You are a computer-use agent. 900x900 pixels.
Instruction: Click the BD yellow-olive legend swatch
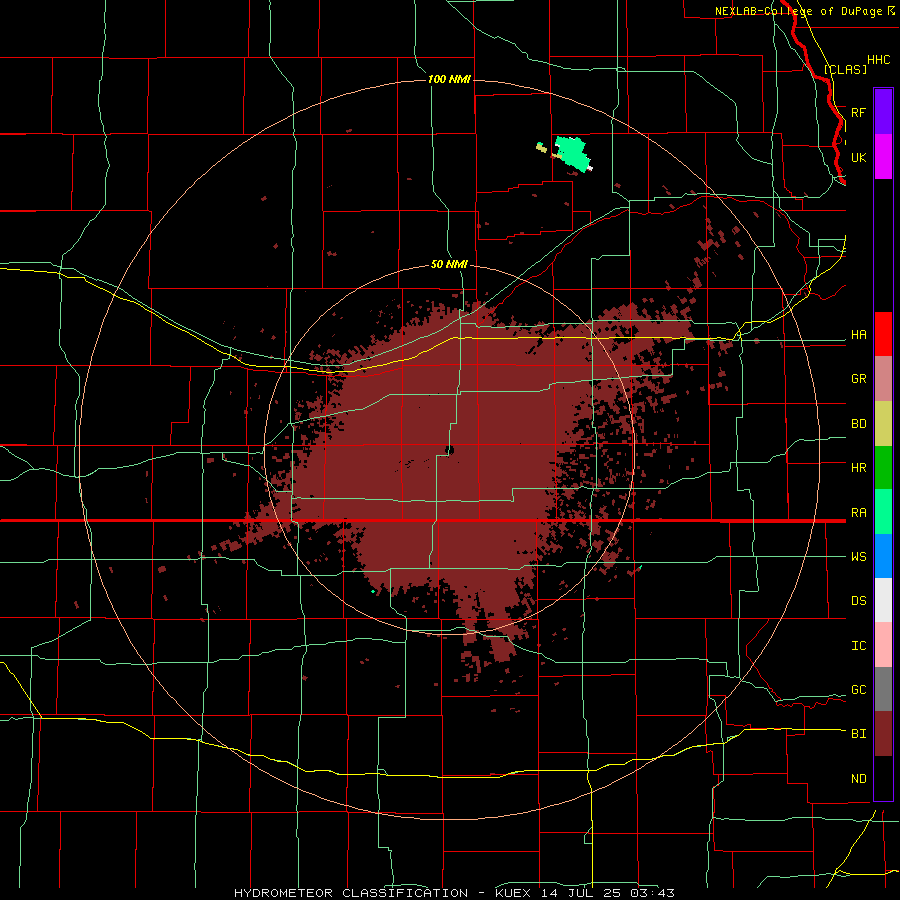tap(883, 424)
